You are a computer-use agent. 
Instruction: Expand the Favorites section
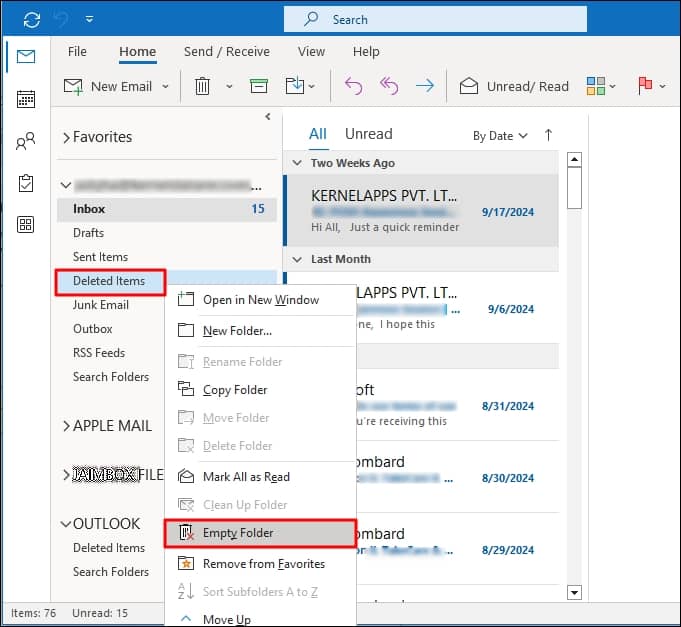pos(66,138)
